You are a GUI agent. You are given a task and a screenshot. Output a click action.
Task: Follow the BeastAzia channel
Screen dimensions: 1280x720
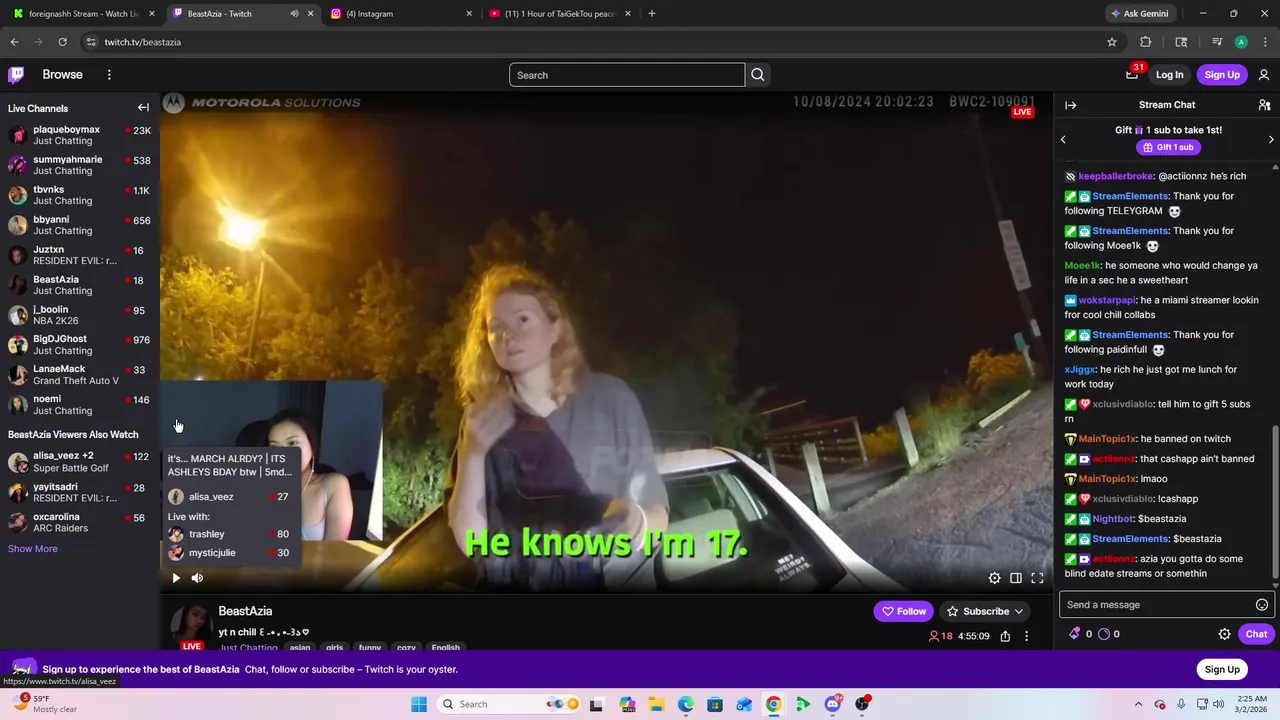904,611
